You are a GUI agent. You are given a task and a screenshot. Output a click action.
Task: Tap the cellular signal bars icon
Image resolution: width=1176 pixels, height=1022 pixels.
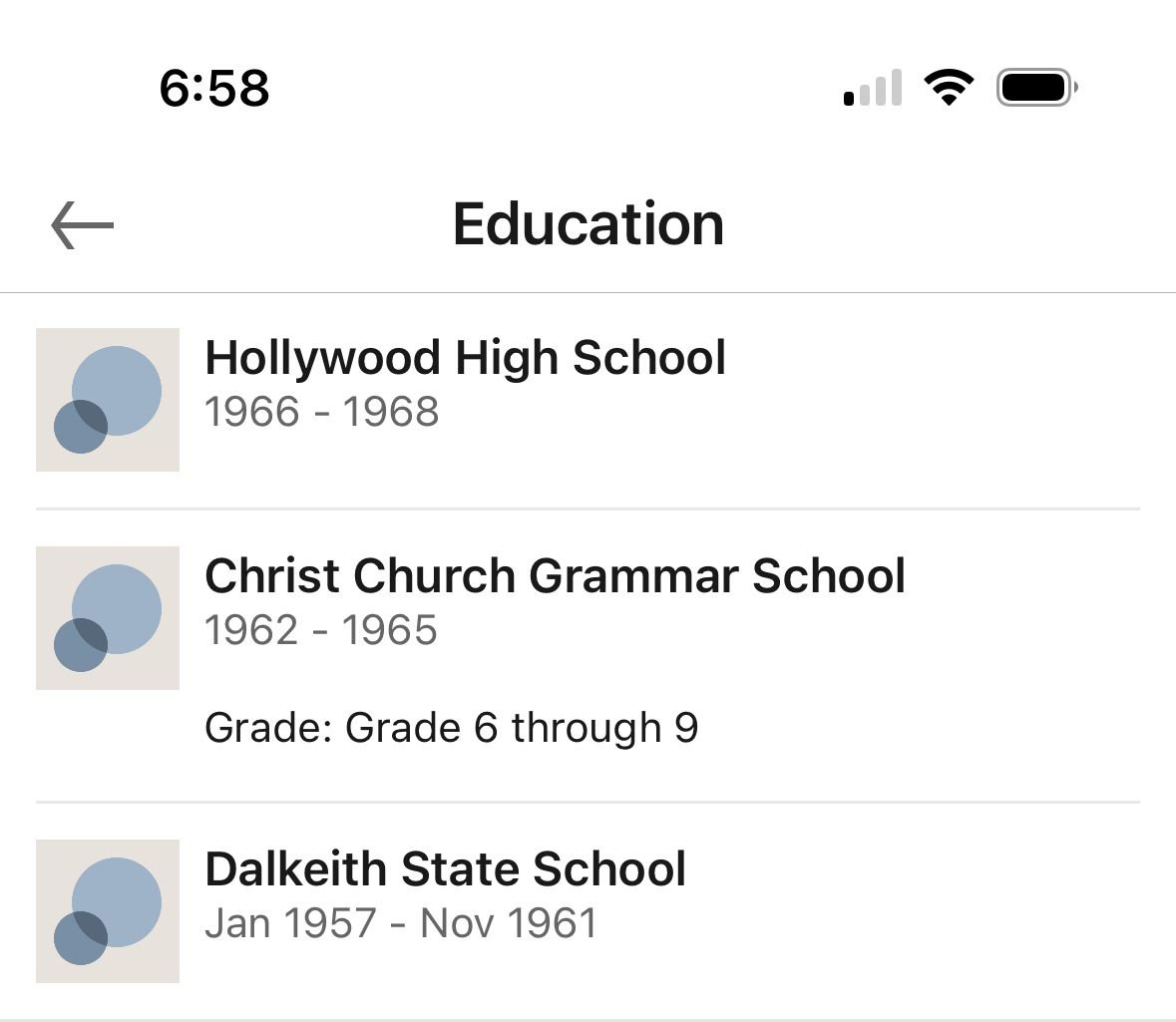873,89
